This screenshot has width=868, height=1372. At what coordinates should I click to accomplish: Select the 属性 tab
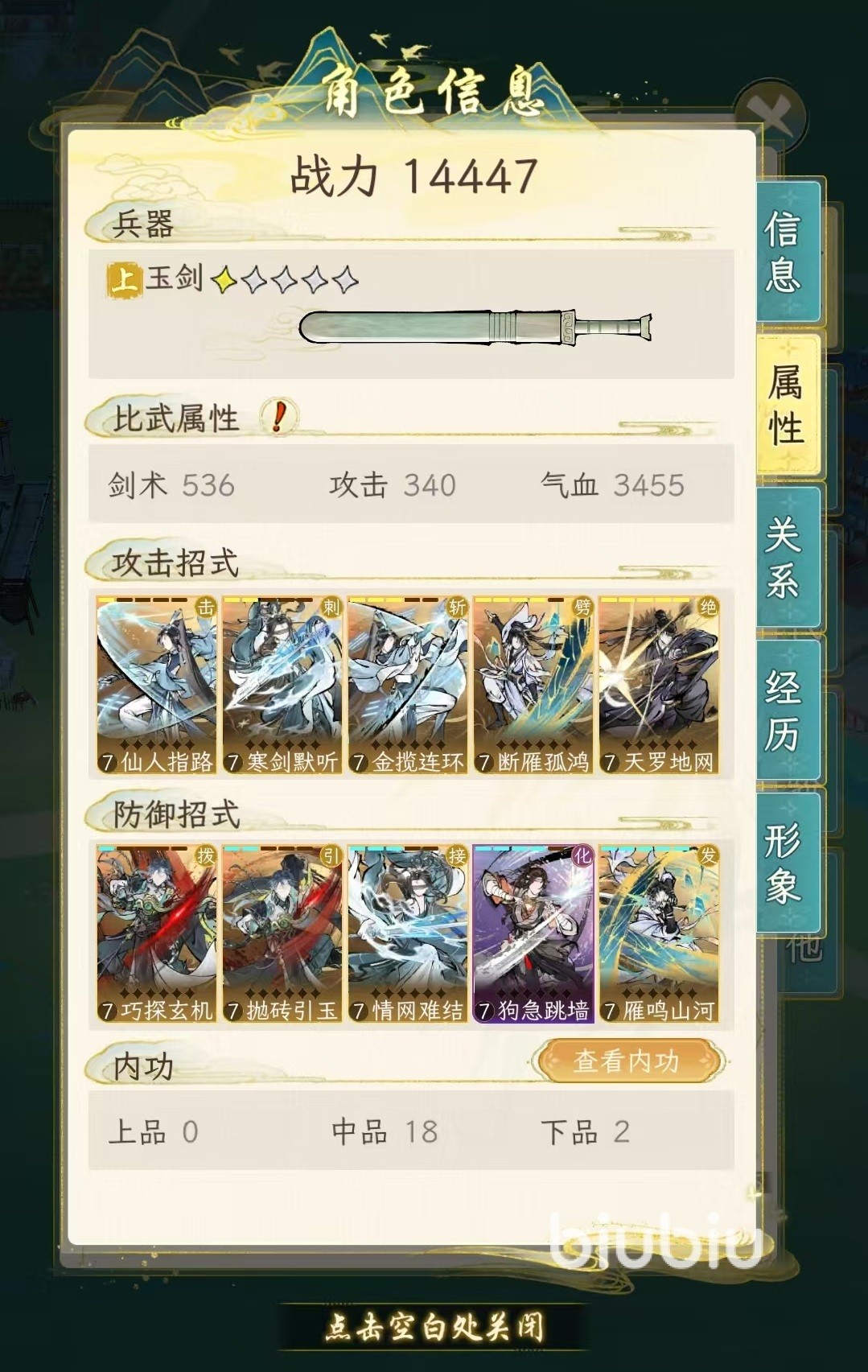click(788, 404)
